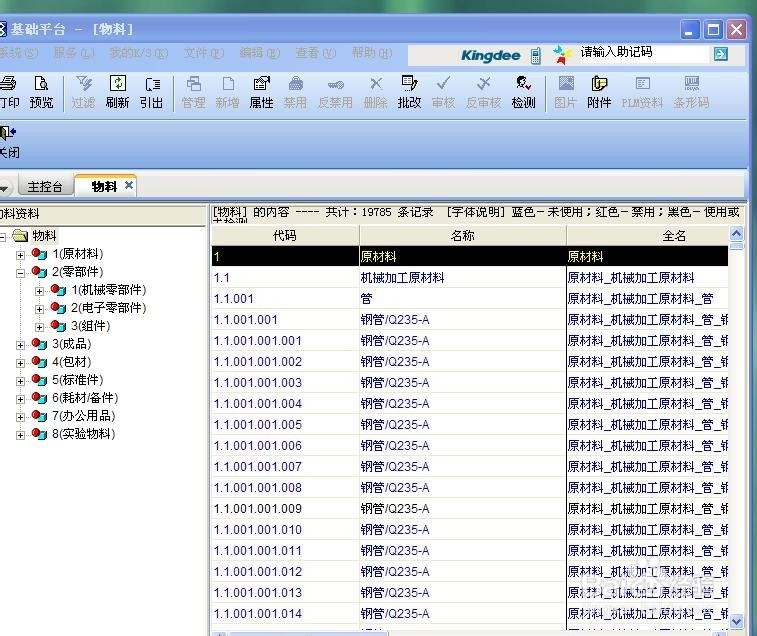
Task: Click the Batch Modify (批改) toolbar icon
Action: (x=409, y=92)
